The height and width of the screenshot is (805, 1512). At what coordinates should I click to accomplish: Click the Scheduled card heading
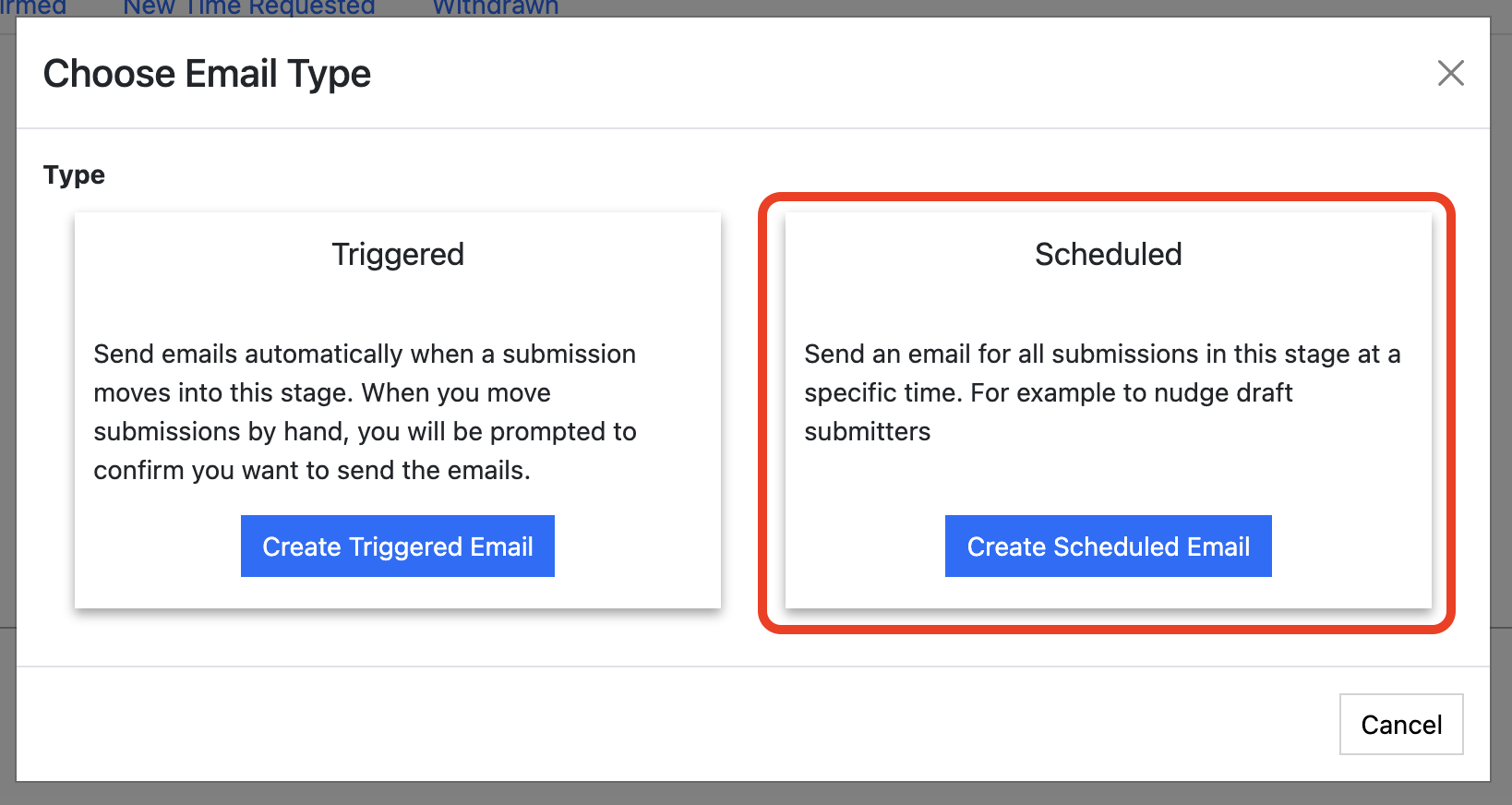pos(1107,254)
